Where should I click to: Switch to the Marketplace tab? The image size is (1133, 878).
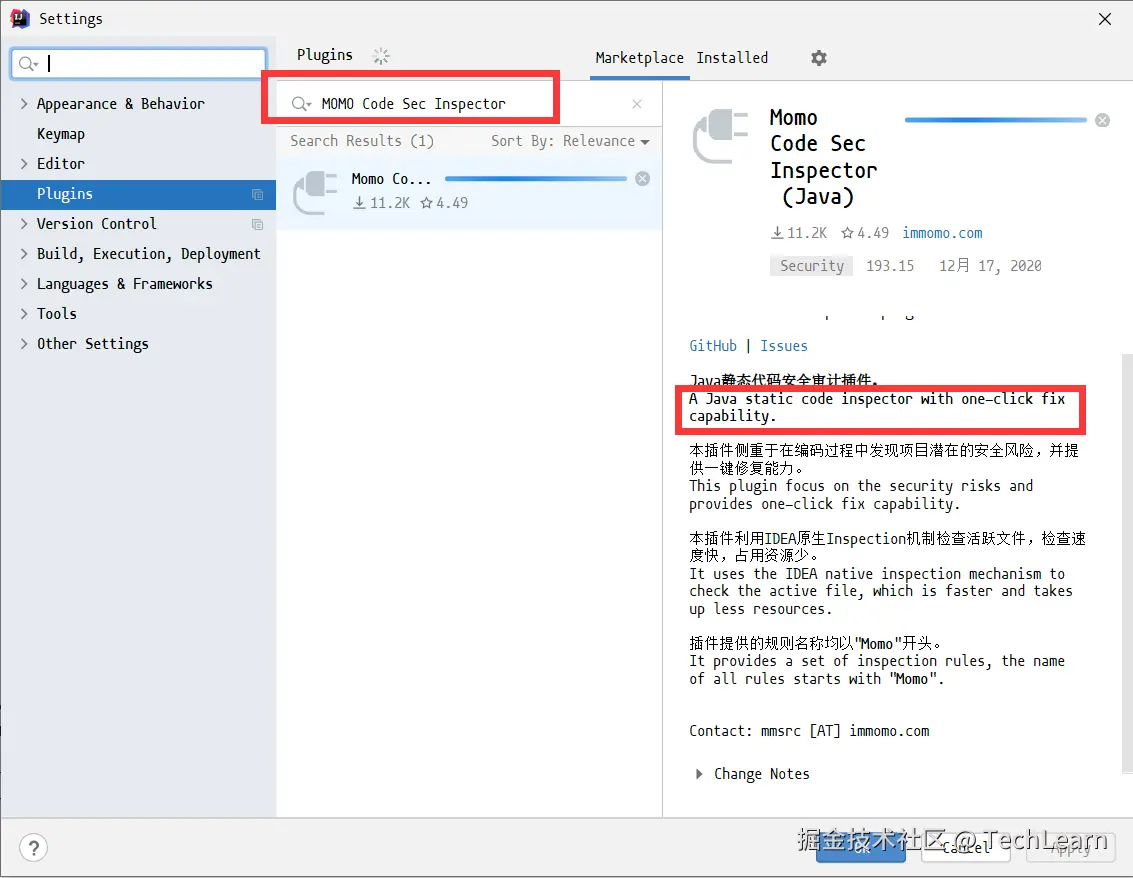point(639,58)
